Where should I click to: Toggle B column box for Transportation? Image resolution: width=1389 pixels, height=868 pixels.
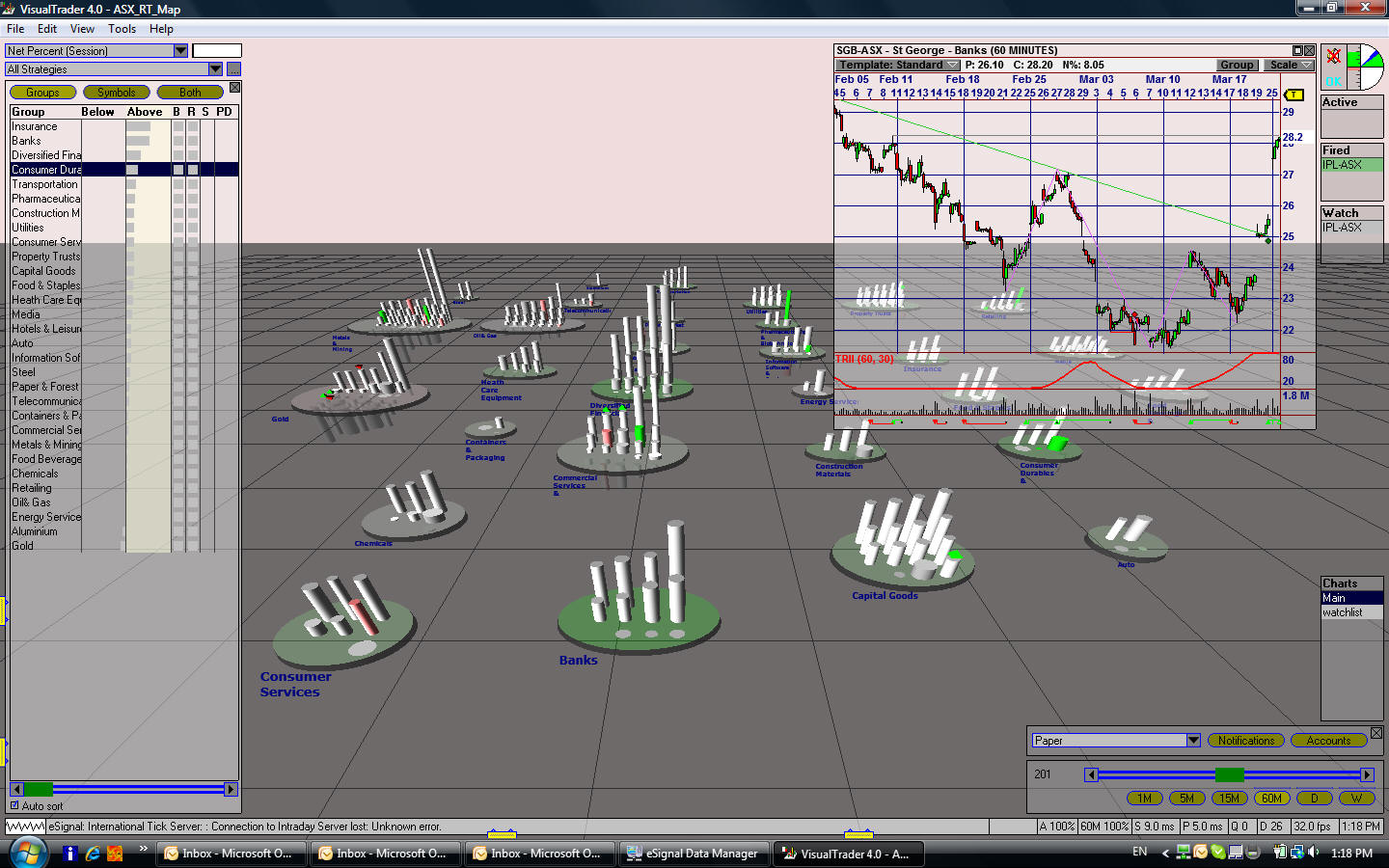(177, 184)
